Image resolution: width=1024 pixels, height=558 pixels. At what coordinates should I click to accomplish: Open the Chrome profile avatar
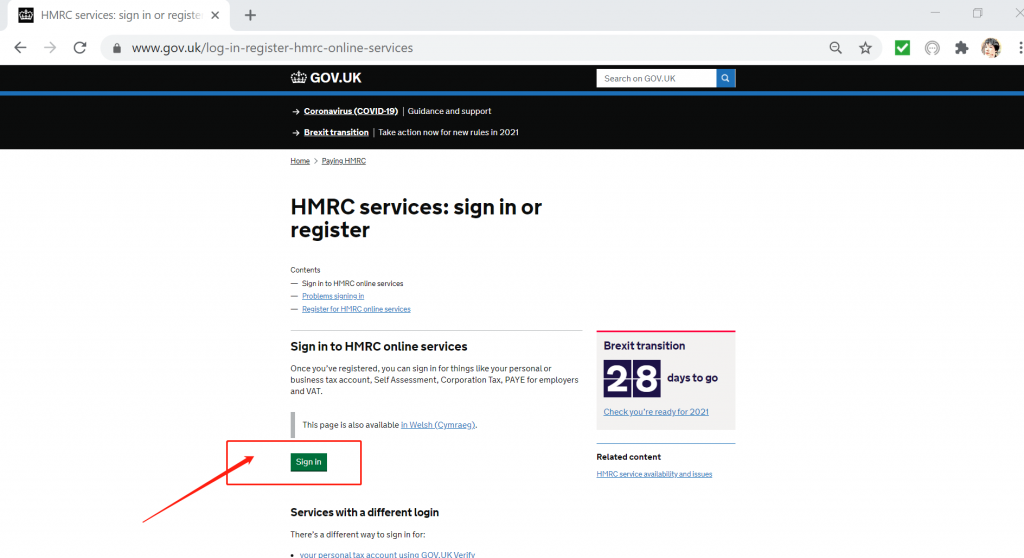pyautogui.click(x=990, y=48)
